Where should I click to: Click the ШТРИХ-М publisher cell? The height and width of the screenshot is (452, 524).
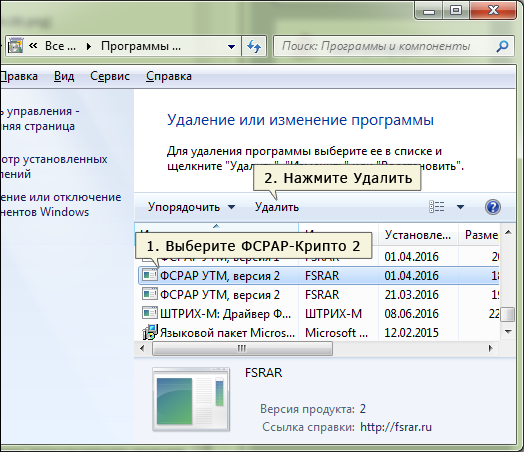333,314
